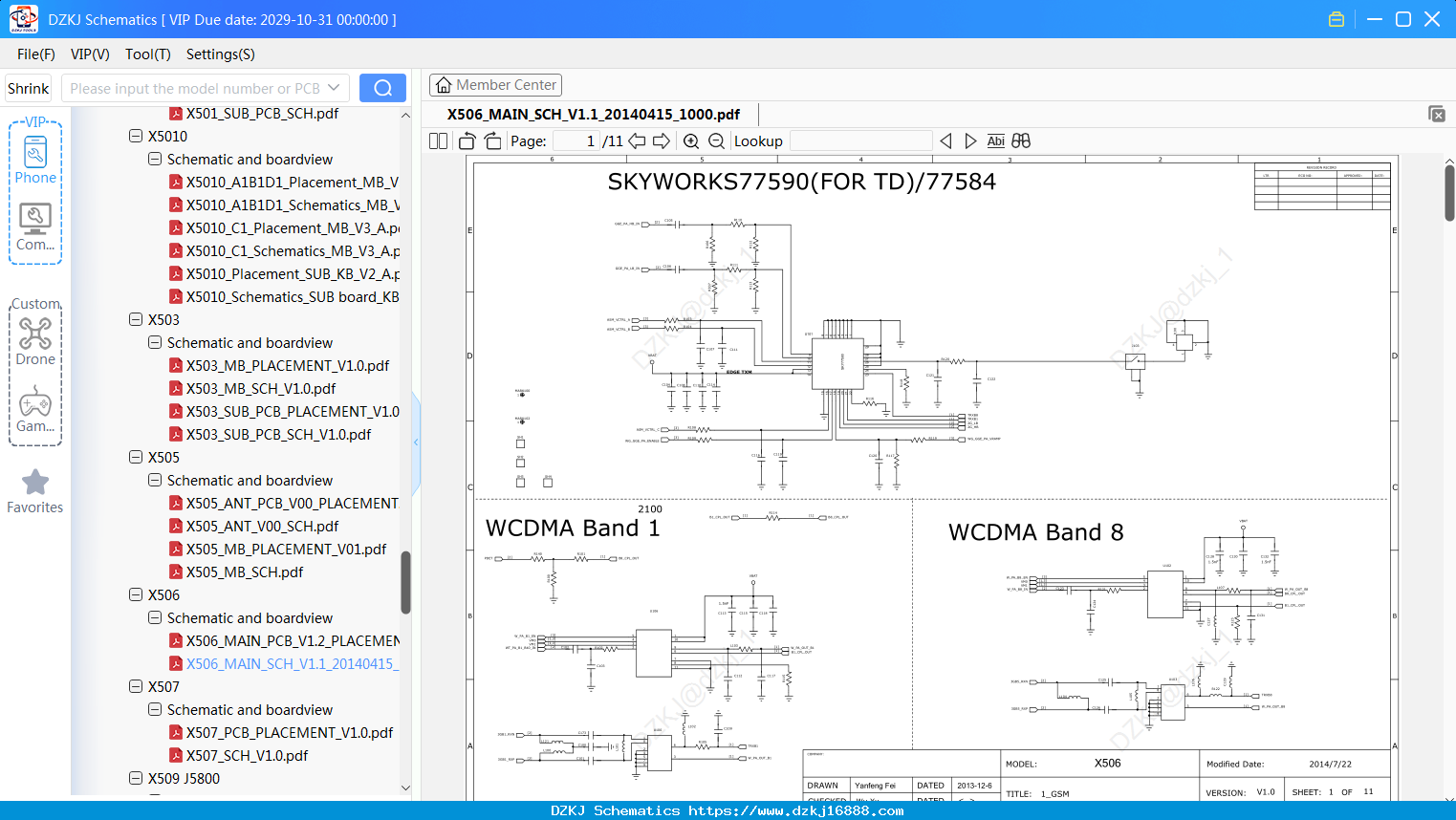Collapse Schematic and boardview under X505

(x=155, y=481)
